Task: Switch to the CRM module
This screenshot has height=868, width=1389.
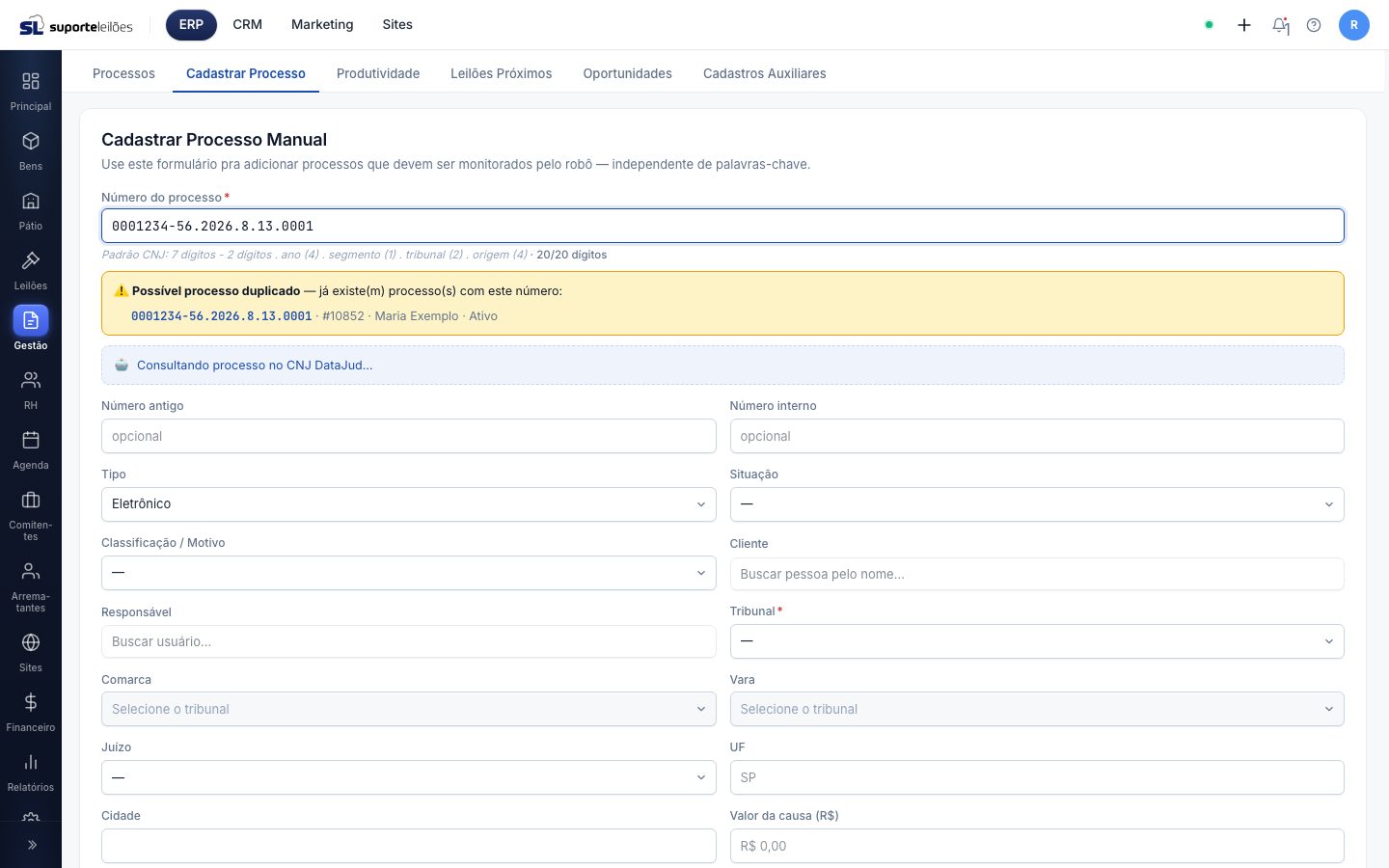Action: (x=248, y=25)
